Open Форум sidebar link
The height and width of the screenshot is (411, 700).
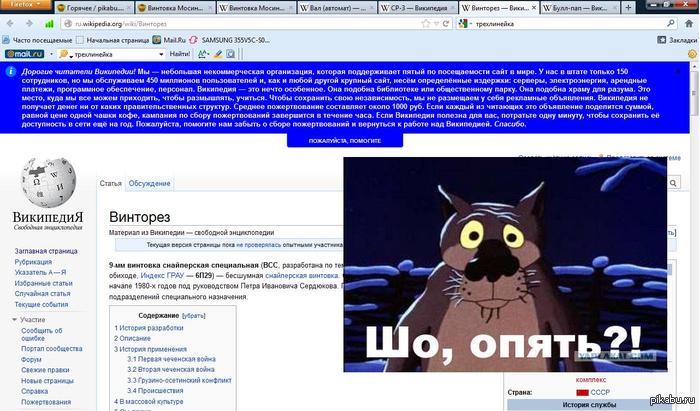coord(31,359)
